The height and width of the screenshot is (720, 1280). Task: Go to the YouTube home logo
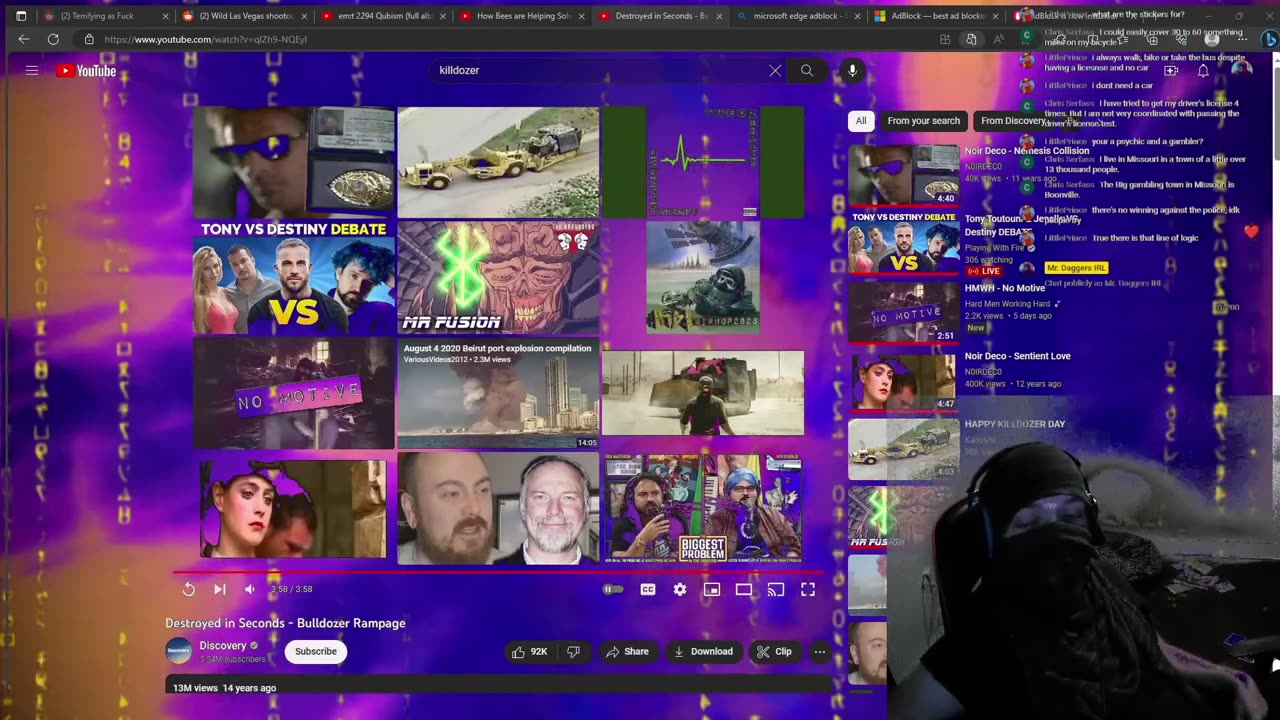click(x=86, y=71)
